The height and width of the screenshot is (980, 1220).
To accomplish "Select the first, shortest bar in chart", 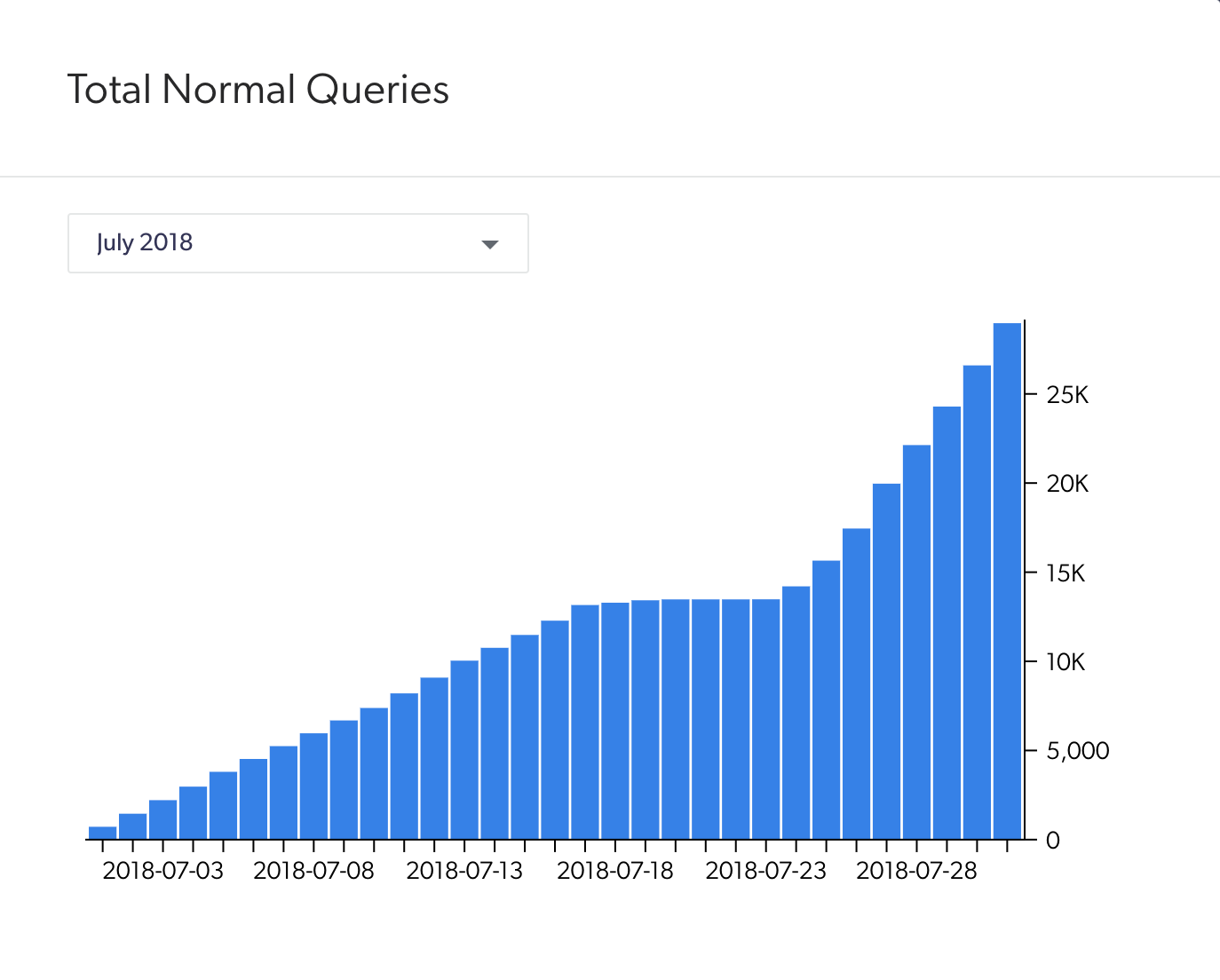I will pyautogui.click(x=103, y=834).
